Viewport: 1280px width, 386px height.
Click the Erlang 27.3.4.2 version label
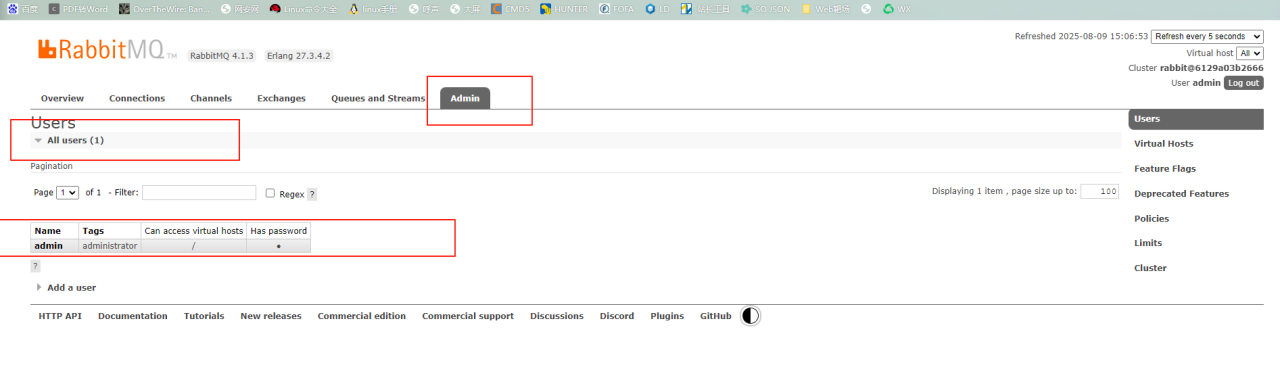299,56
